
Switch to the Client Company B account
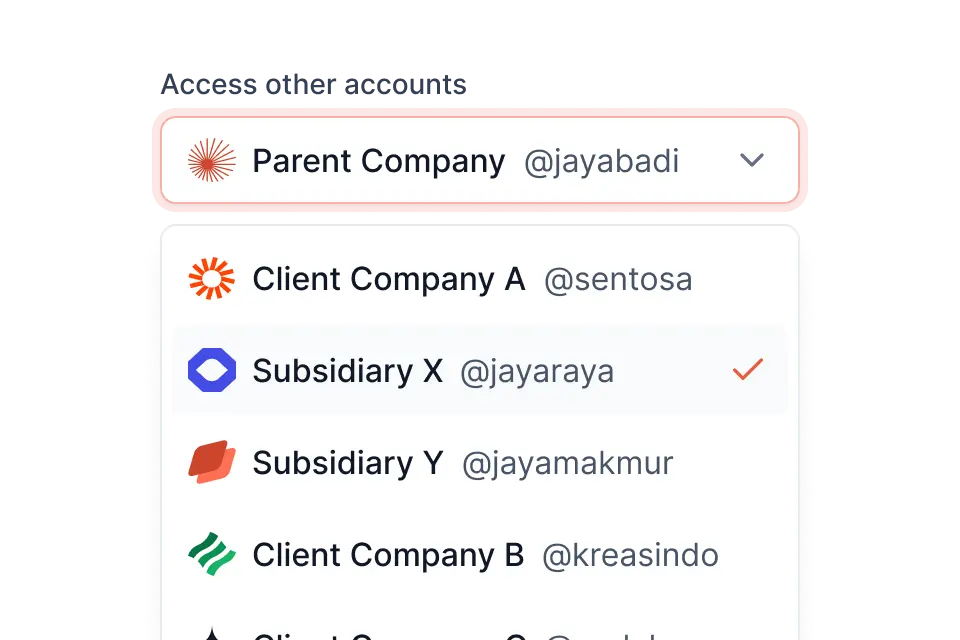click(420, 554)
